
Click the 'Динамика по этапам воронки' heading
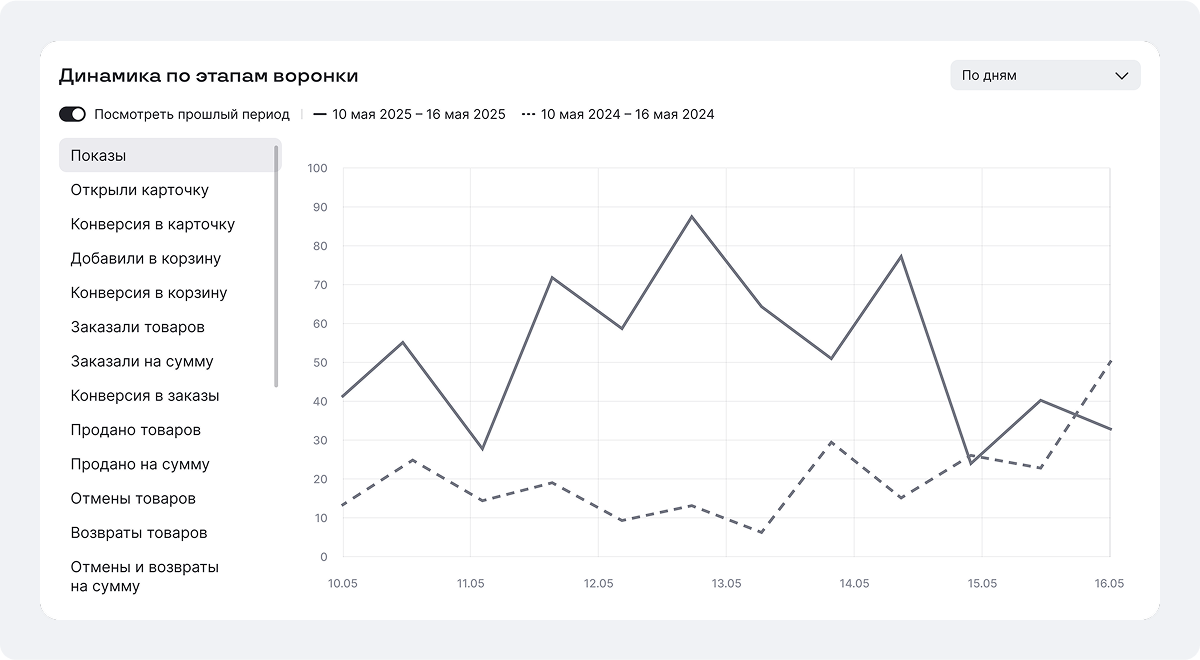click(x=208, y=76)
